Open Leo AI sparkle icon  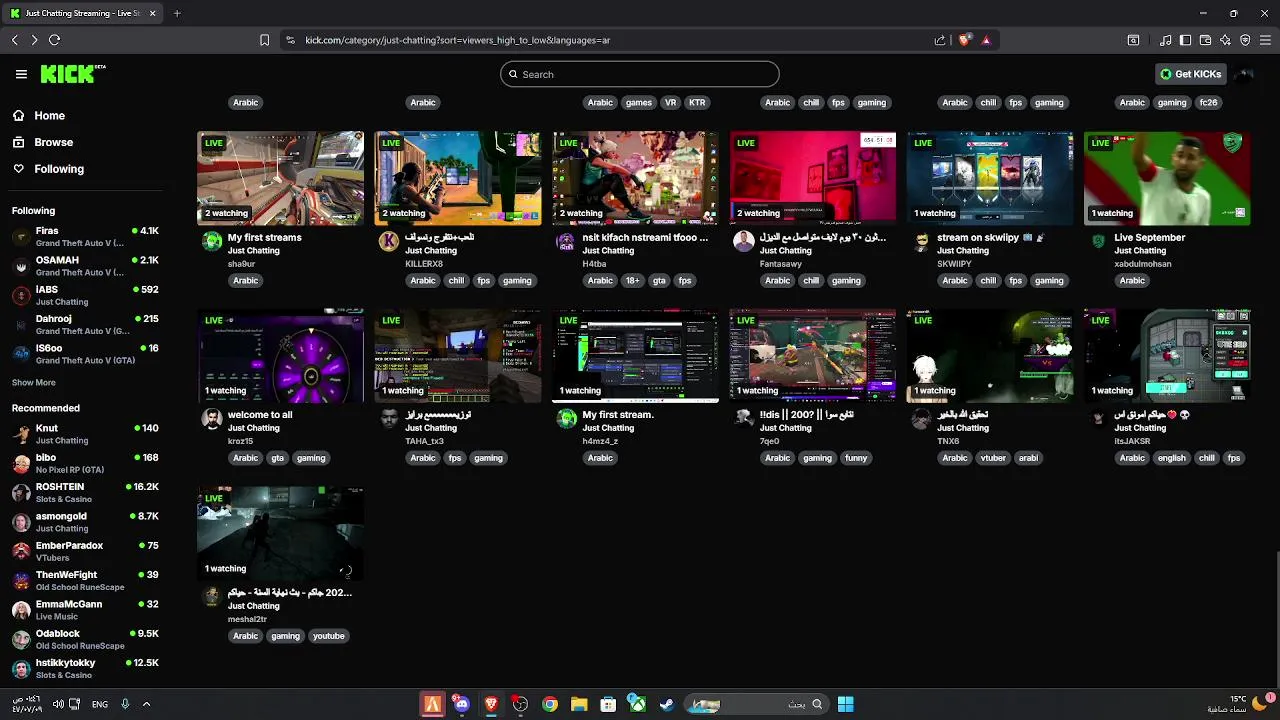click(x=1225, y=40)
